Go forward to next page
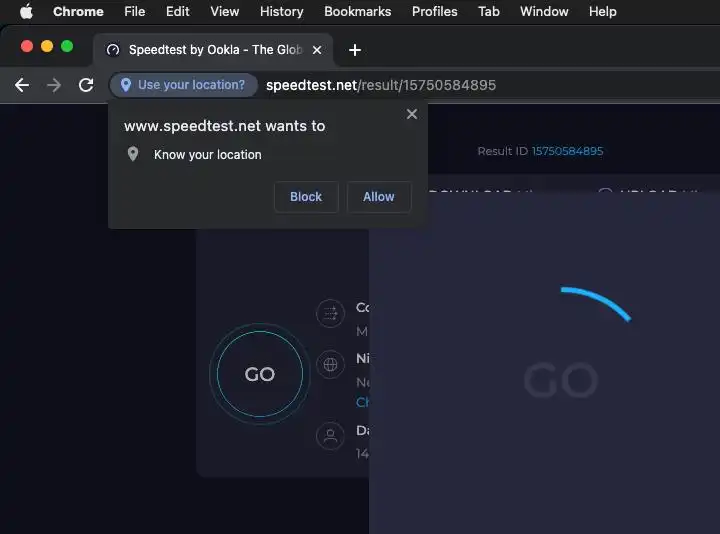 tap(54, 85)
